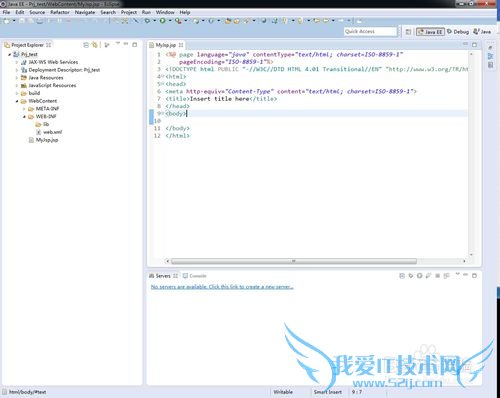Open the Debug button dropdown arrow
This screenshot has width=500, height=398.
[154, 21]
